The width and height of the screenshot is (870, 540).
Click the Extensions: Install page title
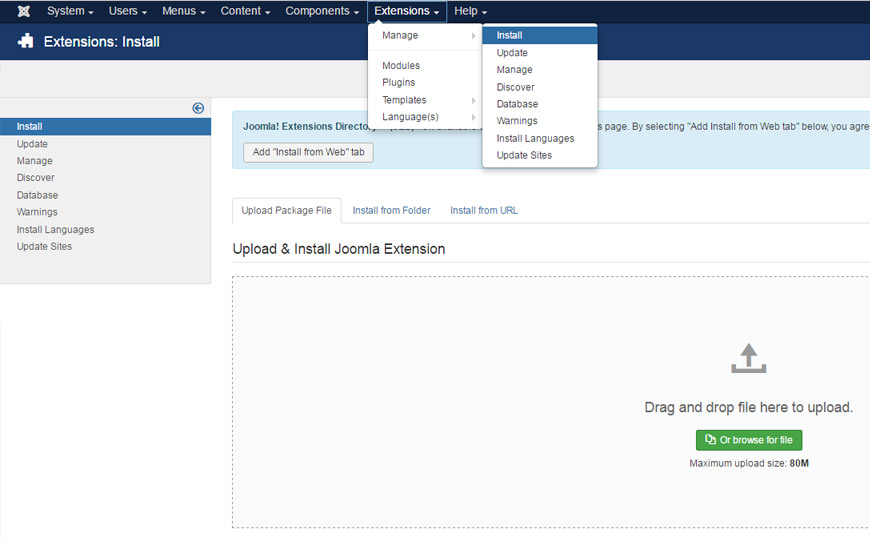coord(102,42)
